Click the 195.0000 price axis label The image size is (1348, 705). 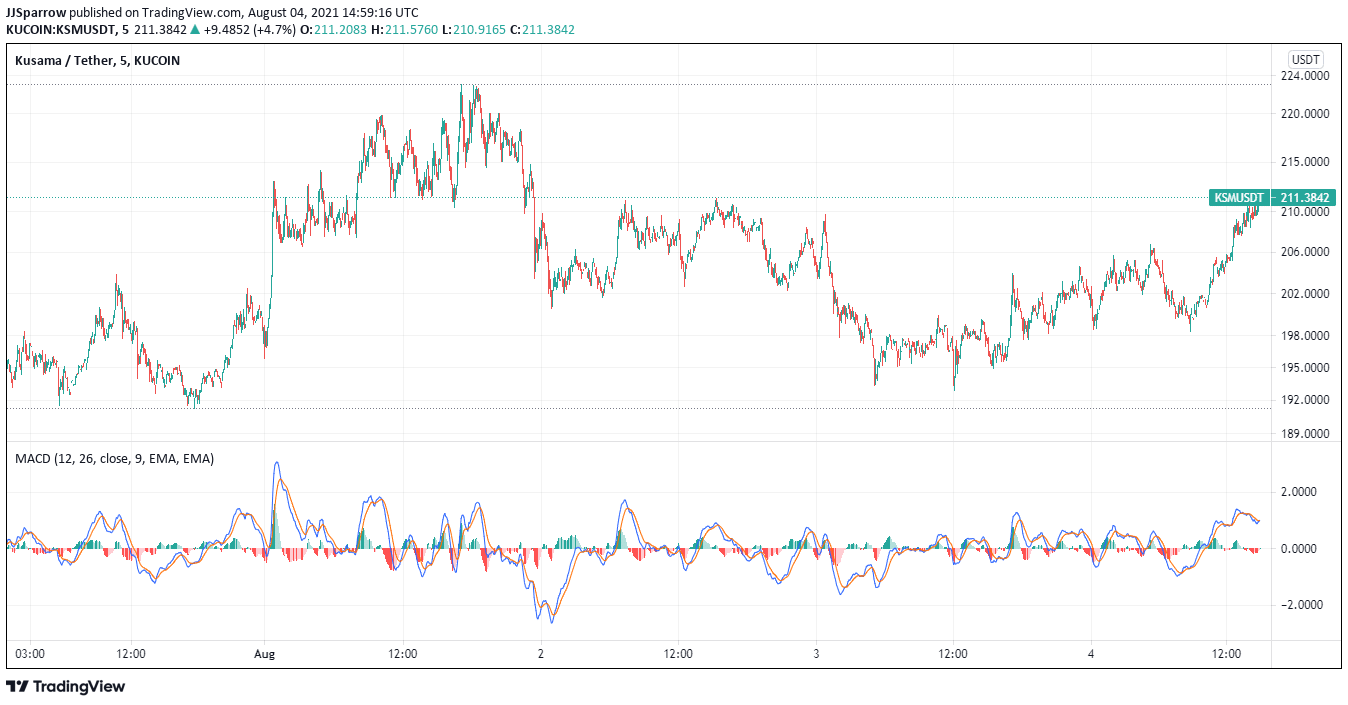(x=1306, y=368)
